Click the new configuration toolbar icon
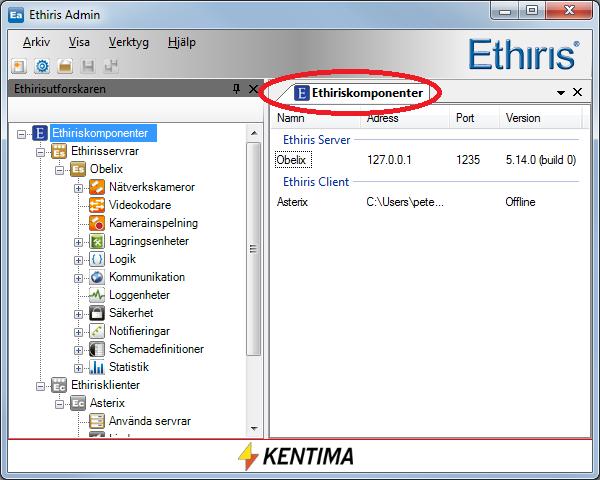 tap(19, 66)
